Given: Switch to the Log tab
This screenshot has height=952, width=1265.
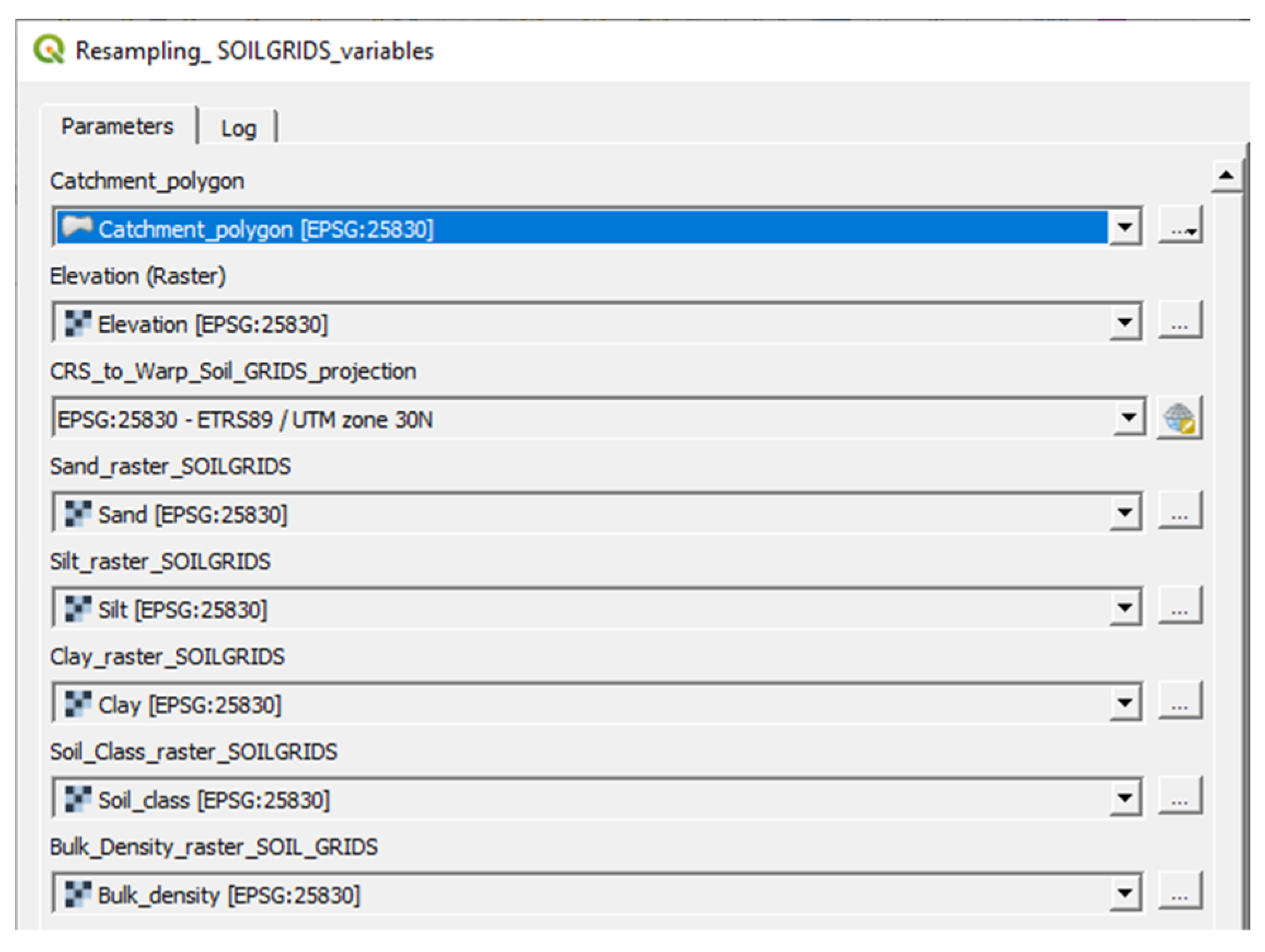Looking at the screenshot, I should pos(238,128).
